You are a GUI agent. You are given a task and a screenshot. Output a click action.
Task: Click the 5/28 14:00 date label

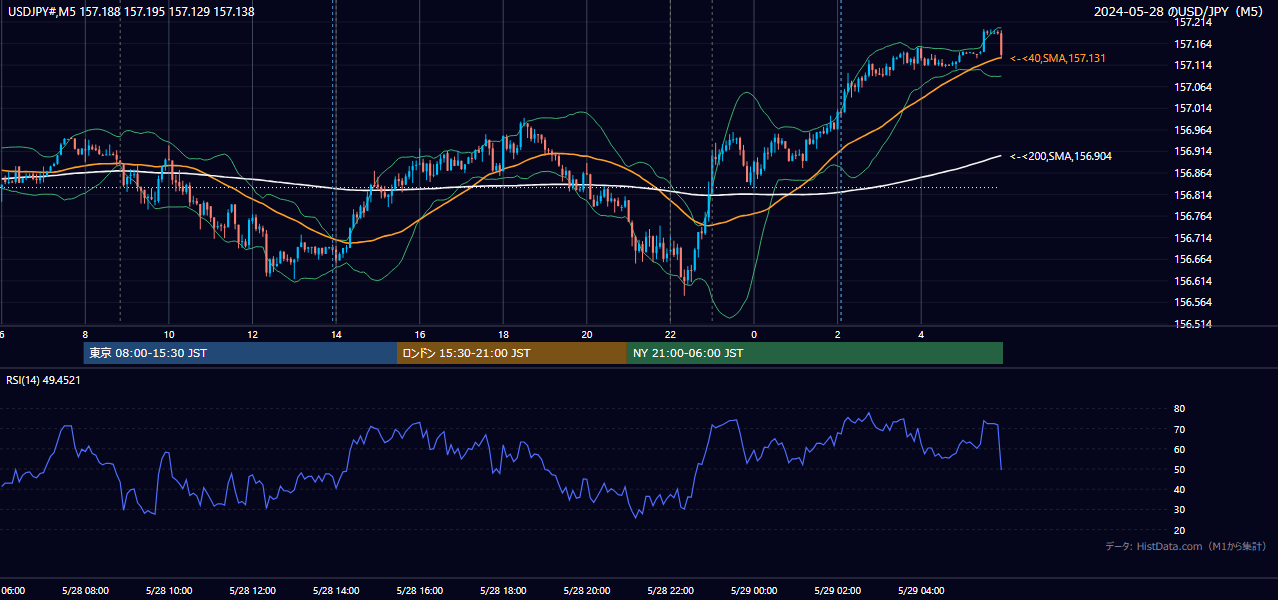pyautogui.click(x=336, y=591)
